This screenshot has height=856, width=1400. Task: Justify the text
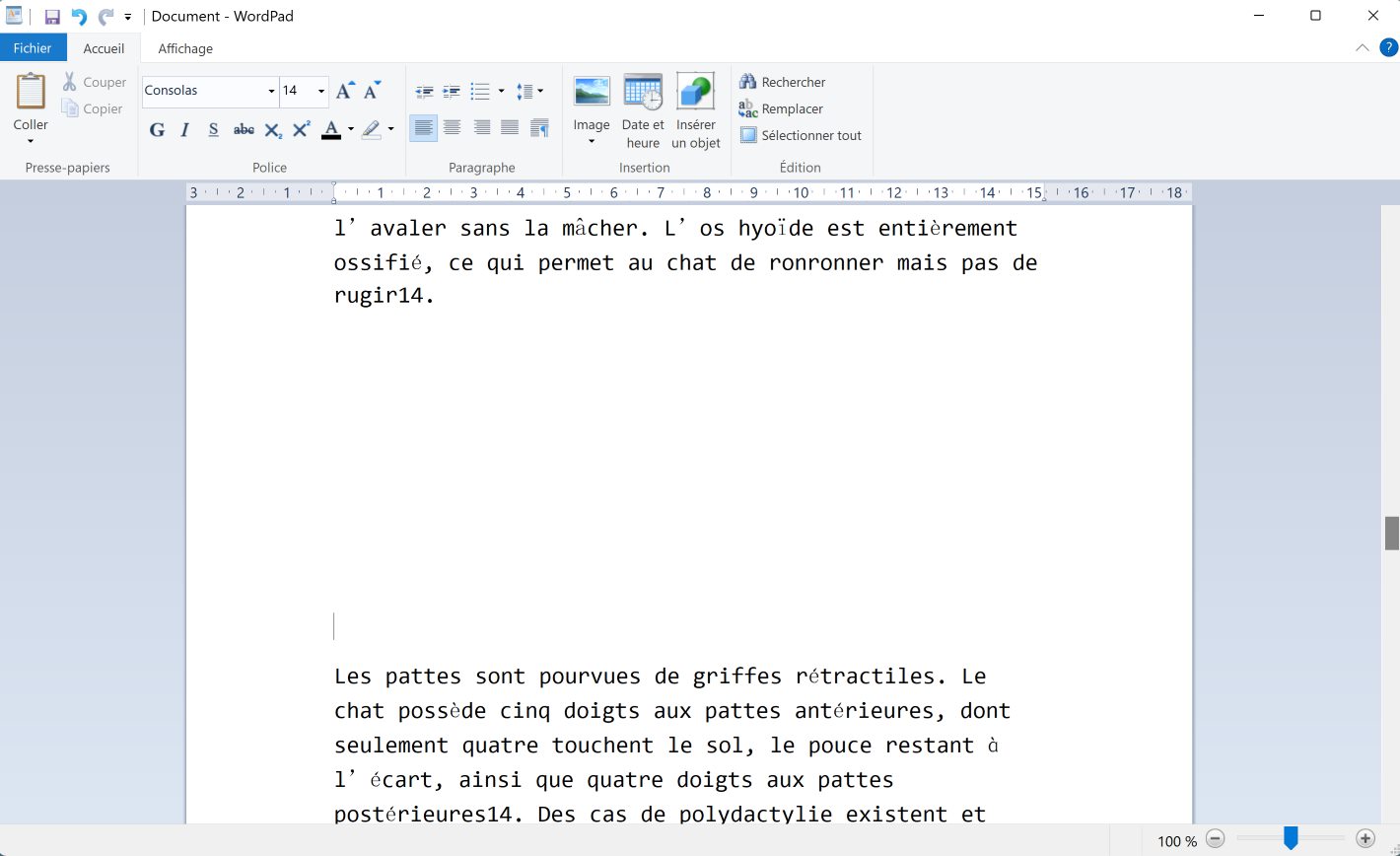510,127
